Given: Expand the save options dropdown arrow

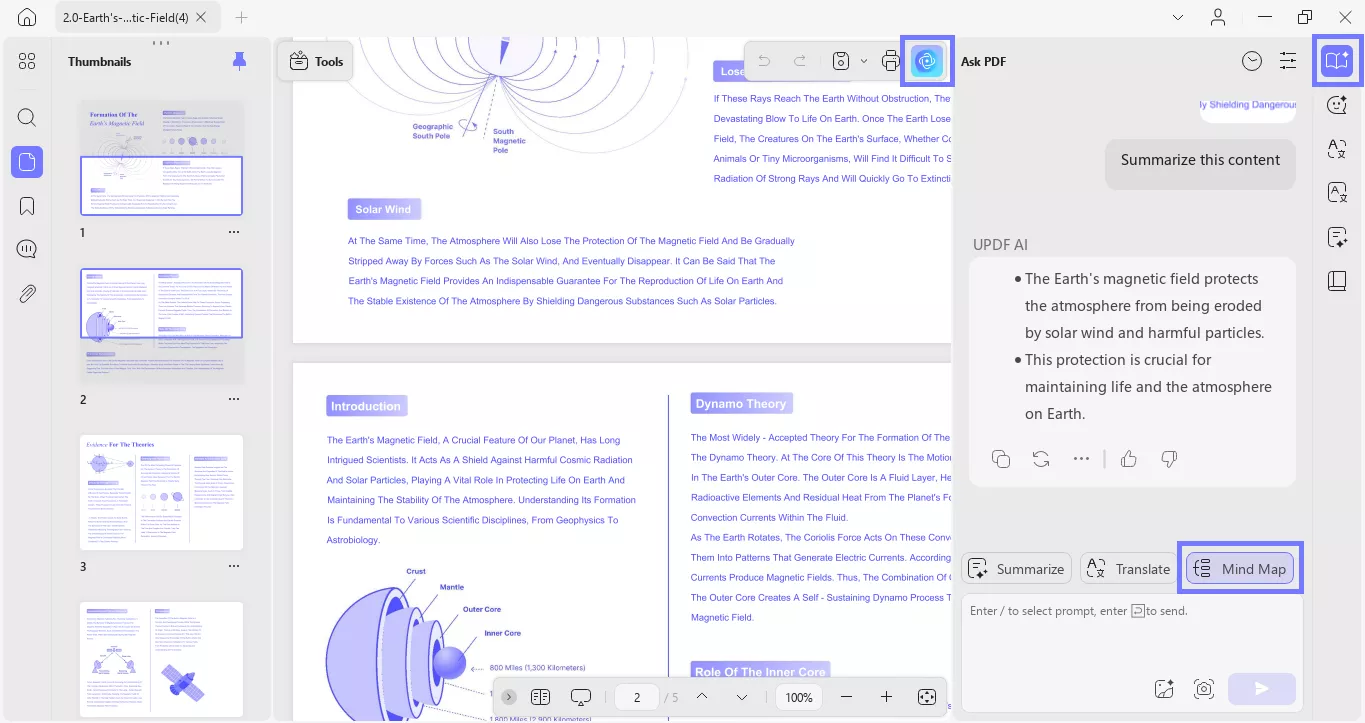Looking at the screenshot, I should 865,61.
